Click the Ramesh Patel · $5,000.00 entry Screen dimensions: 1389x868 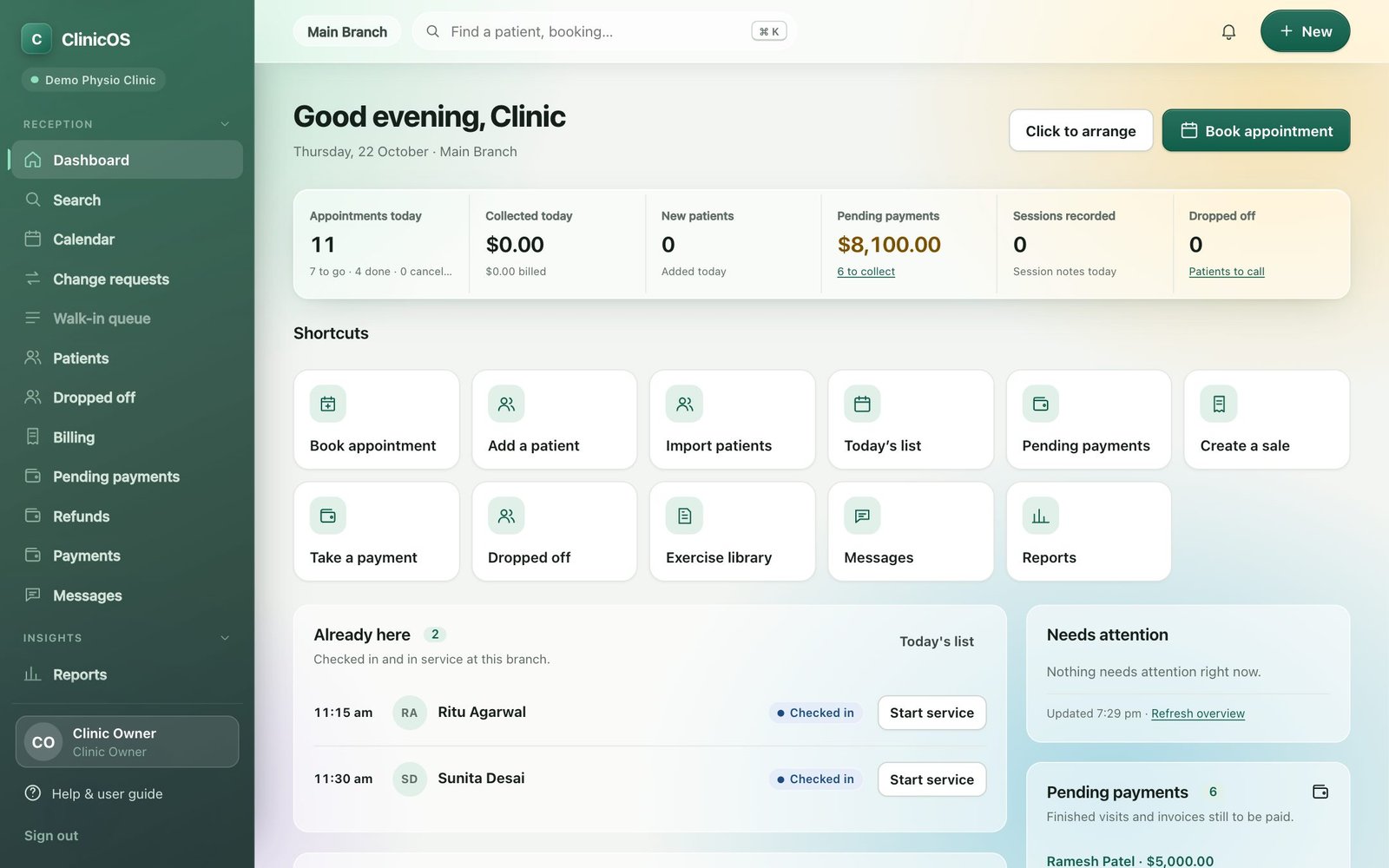point(1129,861)
